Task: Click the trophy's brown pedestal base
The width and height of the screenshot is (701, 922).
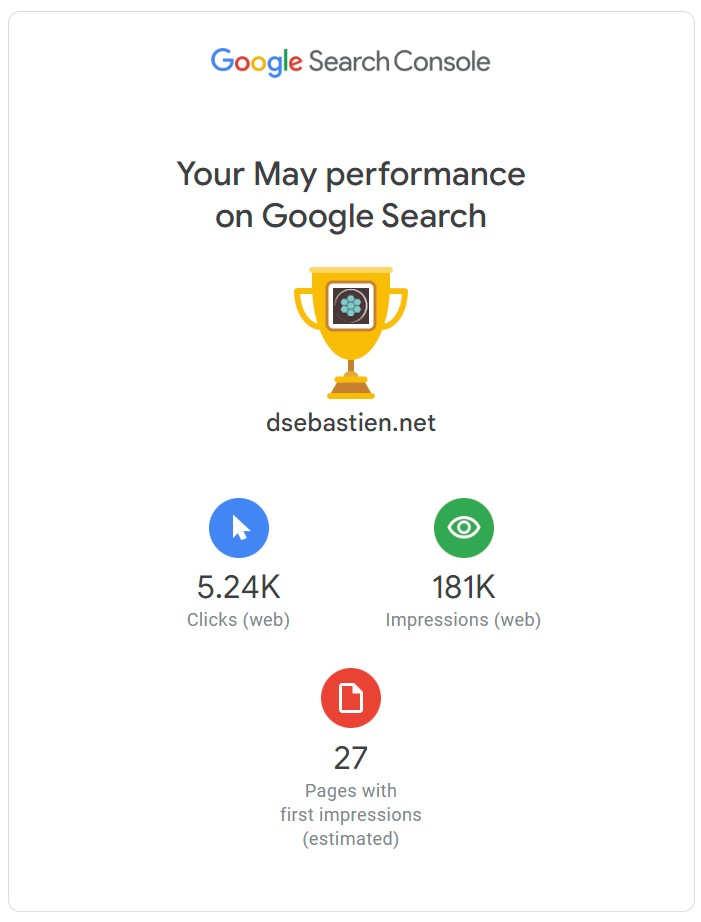Action: coord(351,386)
